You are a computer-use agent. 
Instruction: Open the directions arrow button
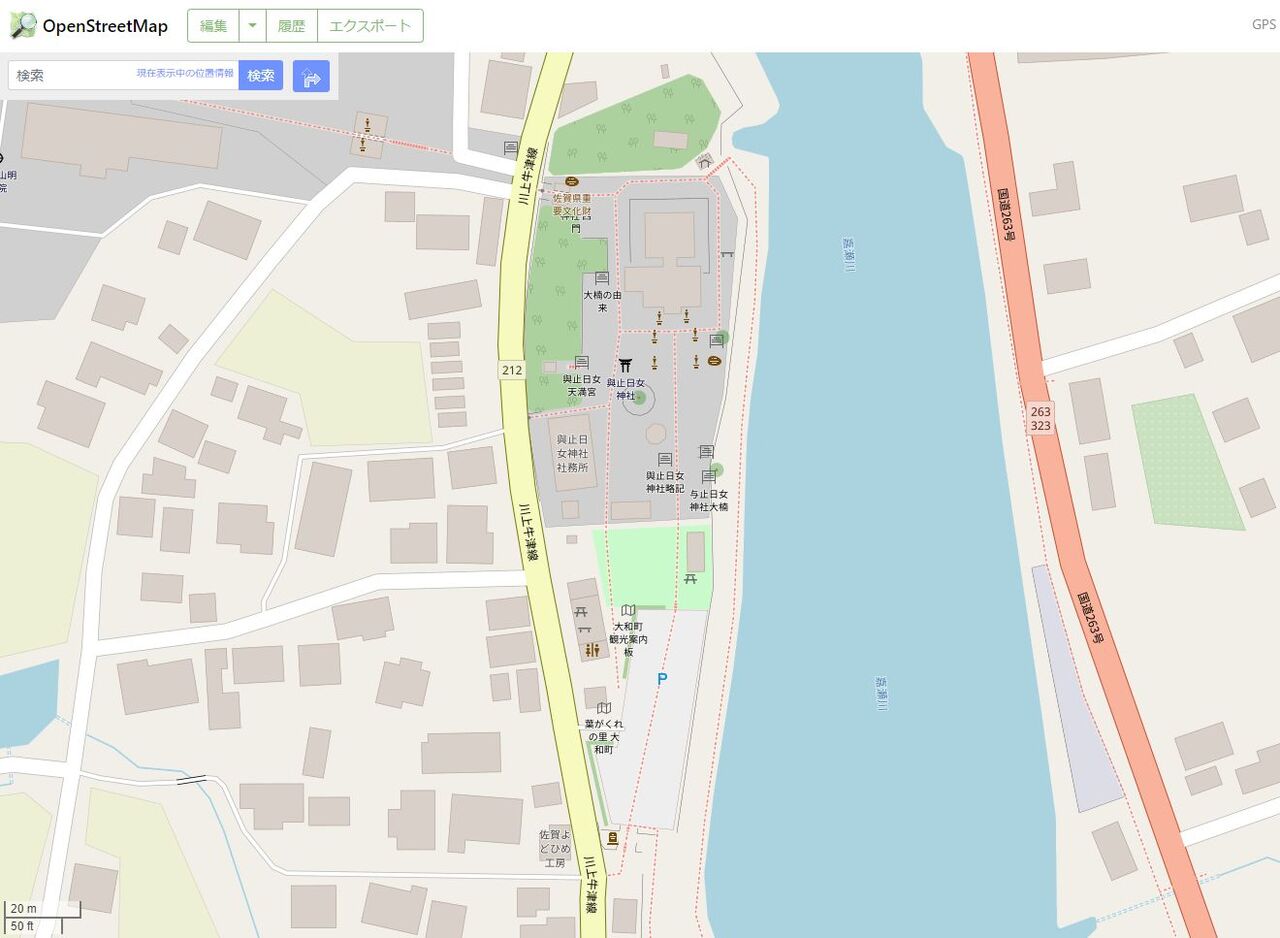(311, 76)
